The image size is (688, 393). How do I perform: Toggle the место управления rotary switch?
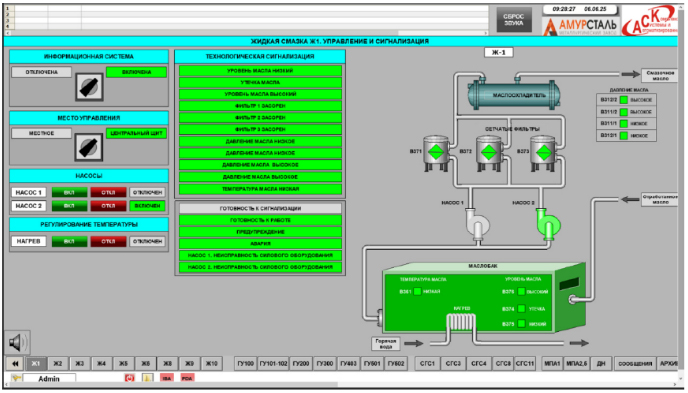point(89,147)
